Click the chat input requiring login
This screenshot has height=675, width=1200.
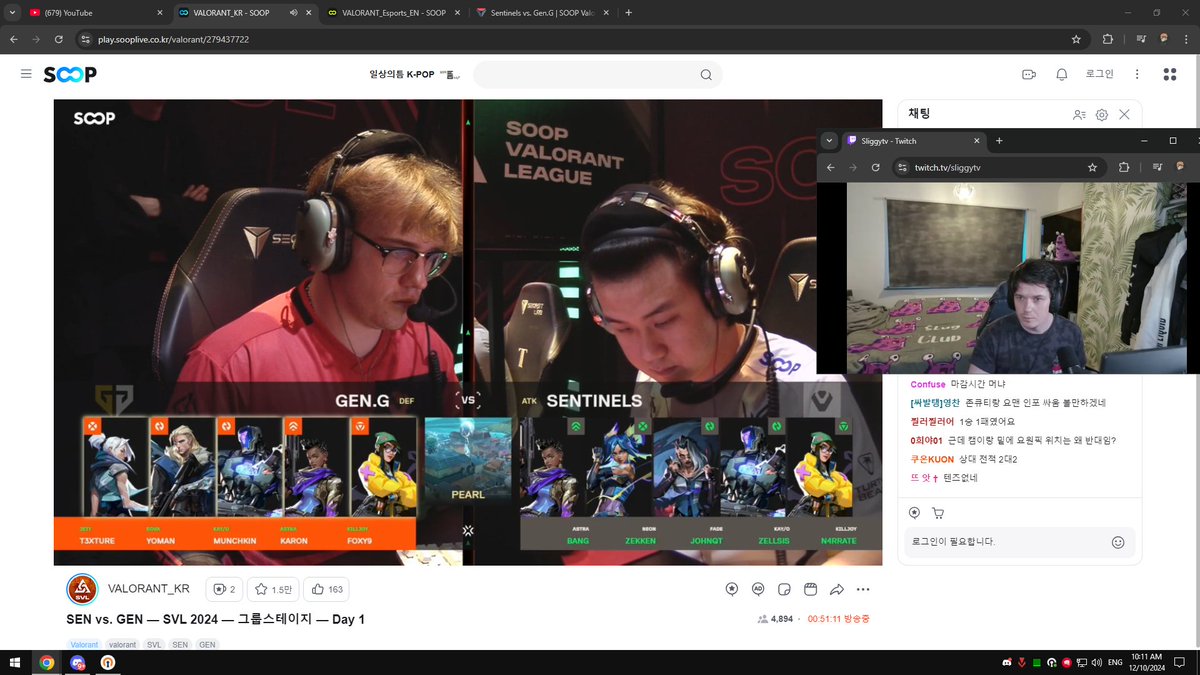coord(1007,542)
